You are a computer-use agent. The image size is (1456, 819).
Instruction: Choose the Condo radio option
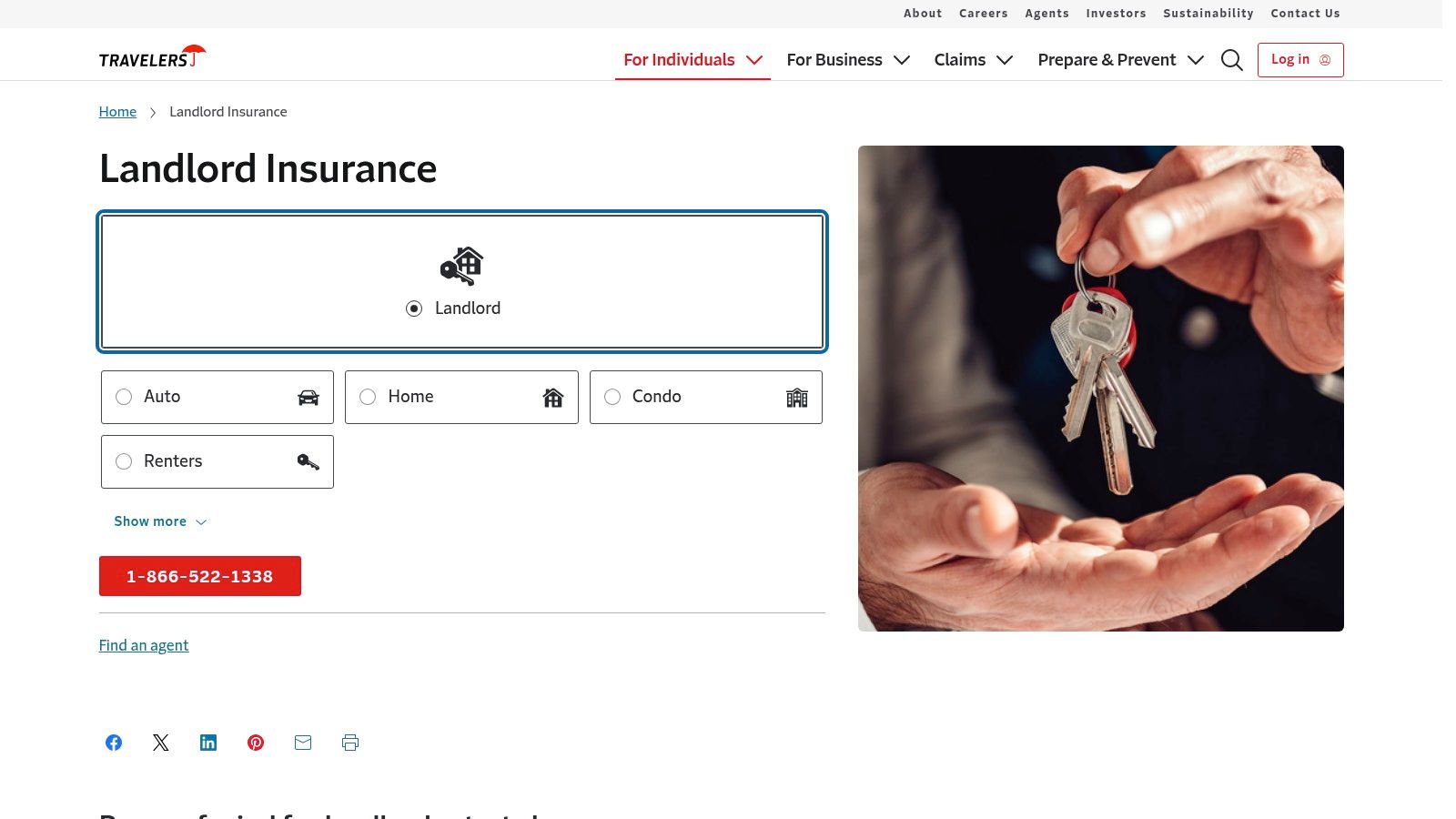(x=706, y=397)
